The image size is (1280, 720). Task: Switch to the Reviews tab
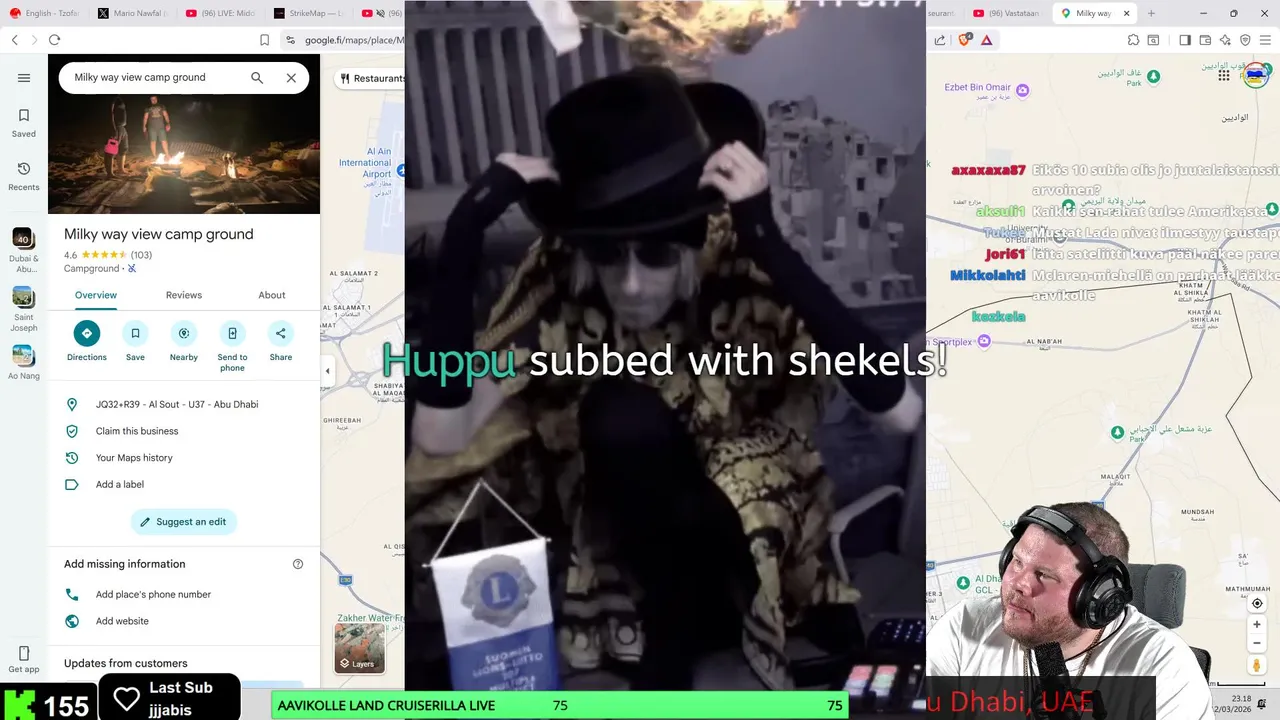(184, 295)
